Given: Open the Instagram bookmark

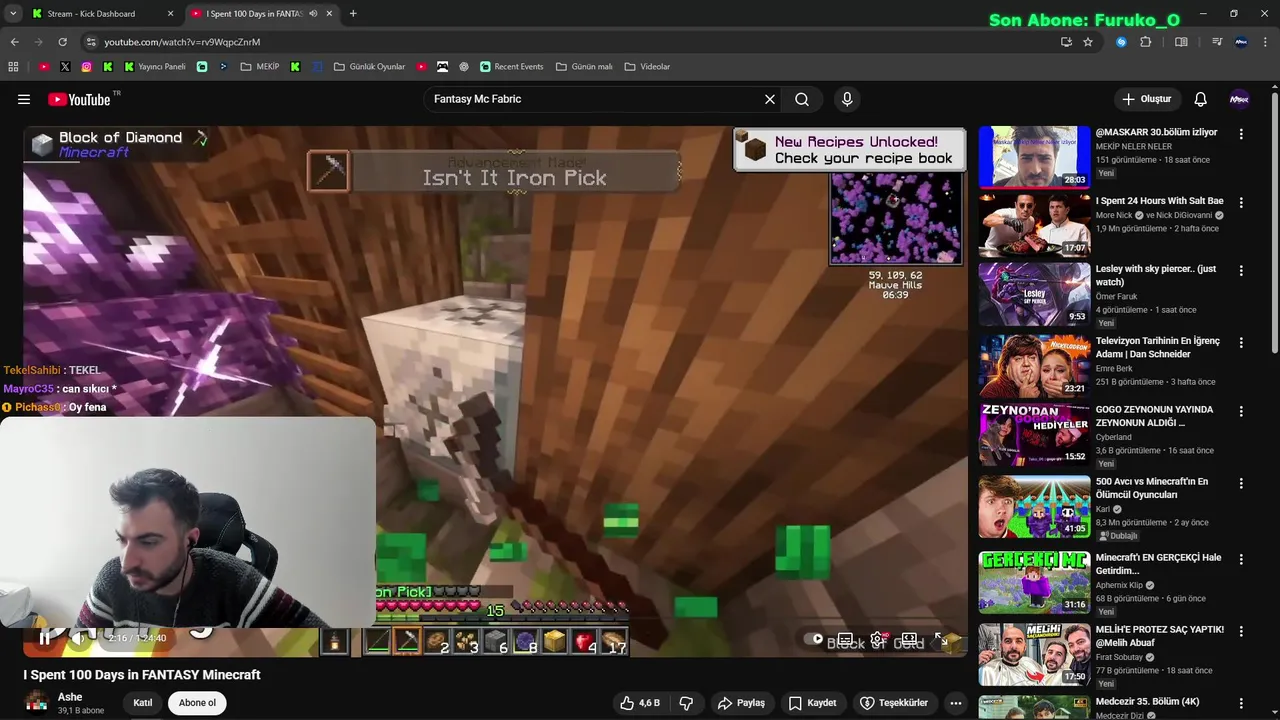Looking at the screenshot, I should coord(86,67).
